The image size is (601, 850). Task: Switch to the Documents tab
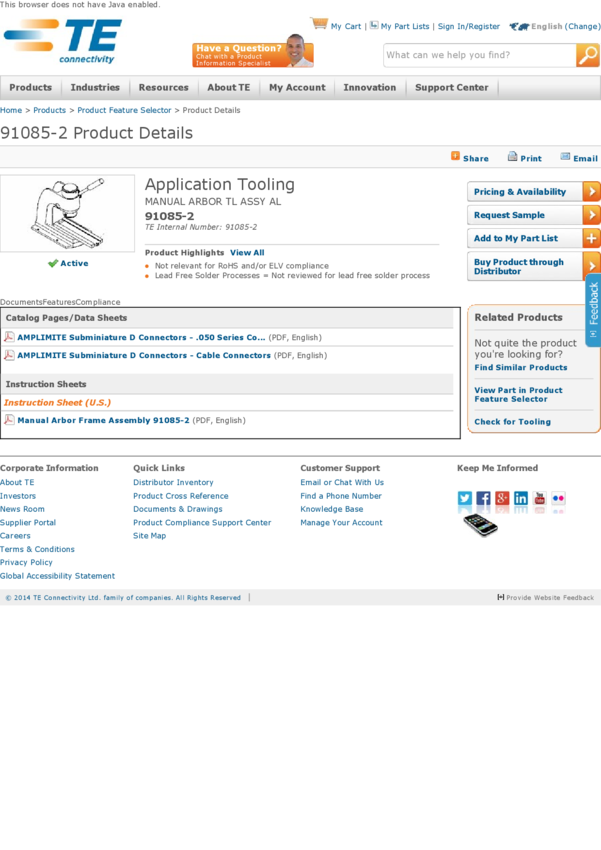click(x=21, y=302)
